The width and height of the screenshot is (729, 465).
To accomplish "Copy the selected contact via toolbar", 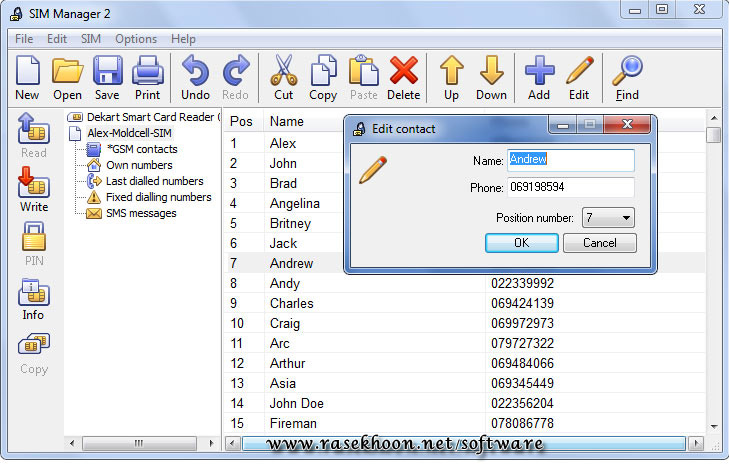I will point(323,77).
